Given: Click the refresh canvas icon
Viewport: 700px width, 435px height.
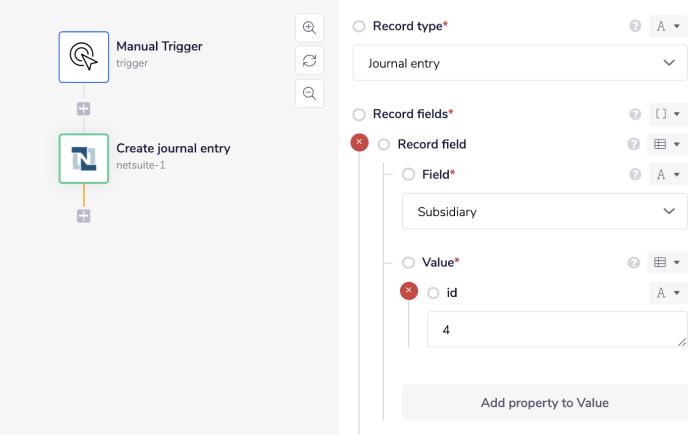Looking at the screenshot, I should coord(310,60).
